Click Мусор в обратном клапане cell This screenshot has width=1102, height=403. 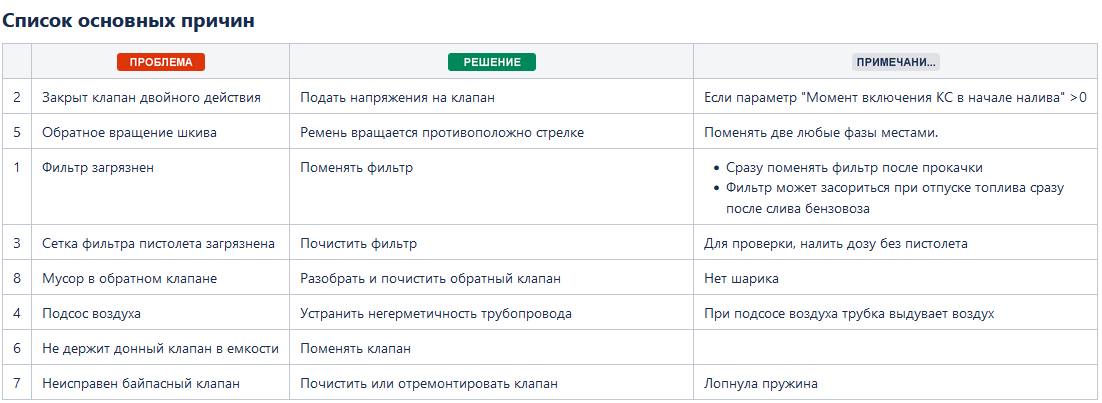coord(161,279)
